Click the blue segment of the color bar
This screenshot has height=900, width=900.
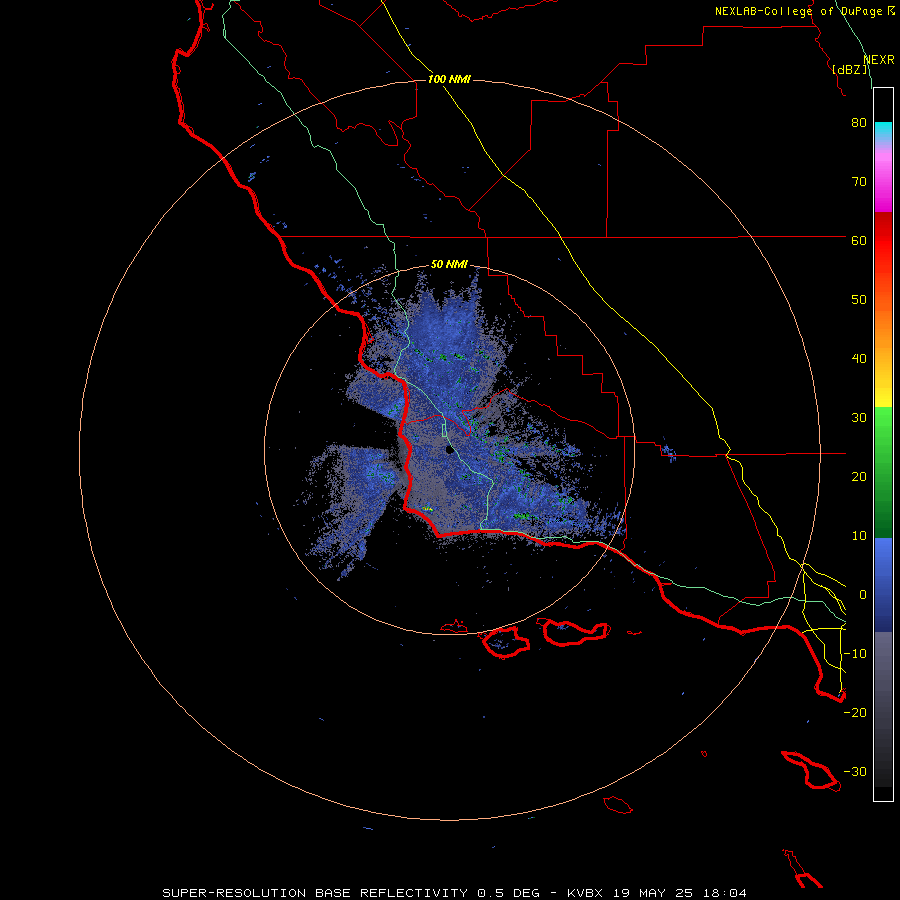[883, 585]
